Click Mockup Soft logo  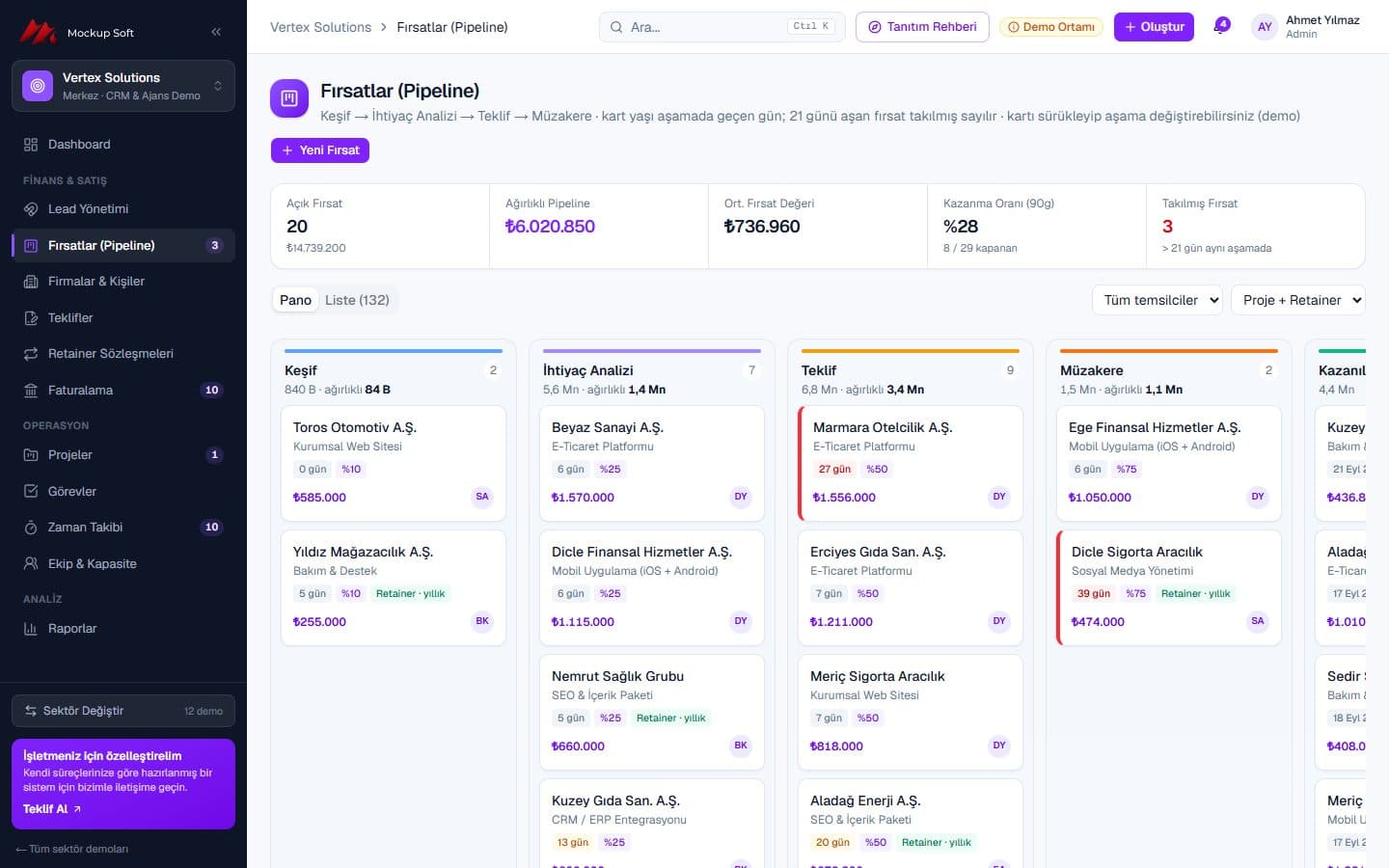pos(76,33)
